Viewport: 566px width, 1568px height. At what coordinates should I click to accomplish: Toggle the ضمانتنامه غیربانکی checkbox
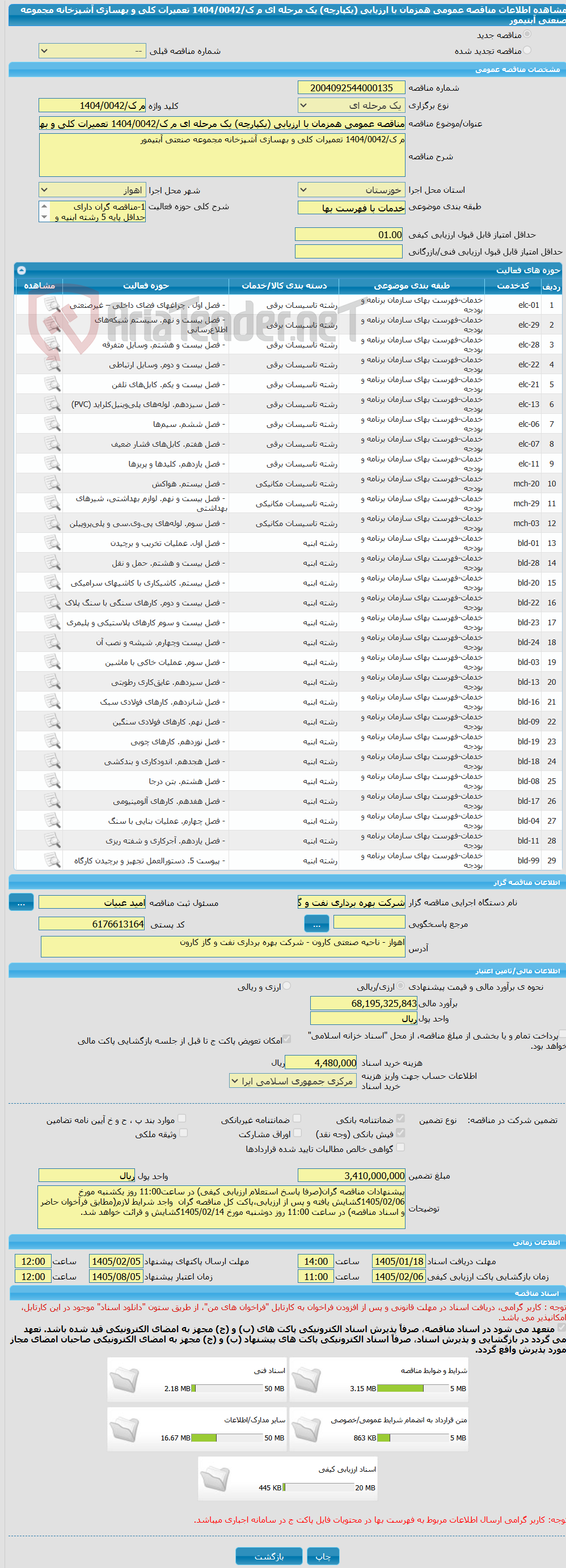click(x=297, y=1119)
